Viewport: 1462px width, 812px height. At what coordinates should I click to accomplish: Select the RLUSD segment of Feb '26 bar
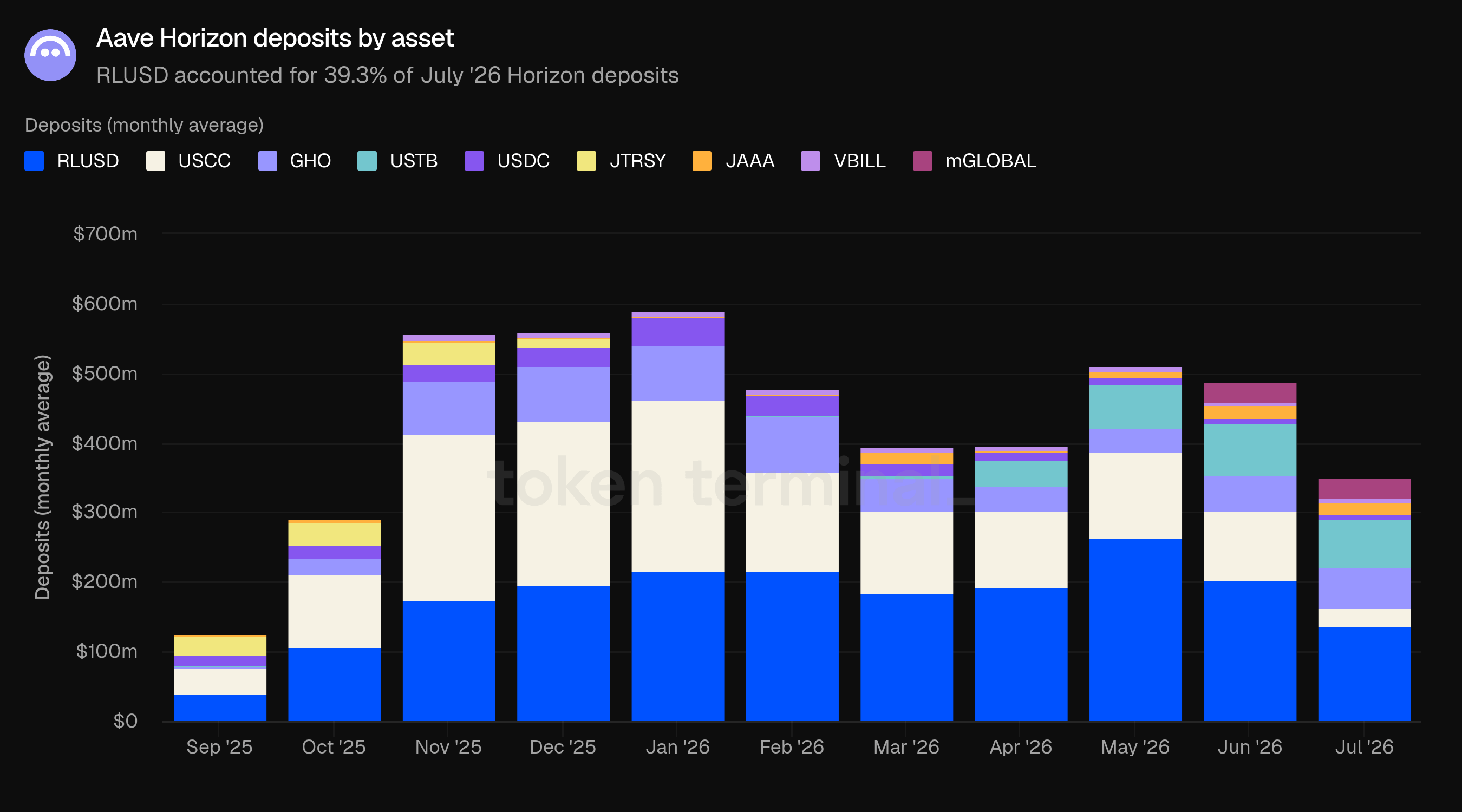tap(792, 646)
